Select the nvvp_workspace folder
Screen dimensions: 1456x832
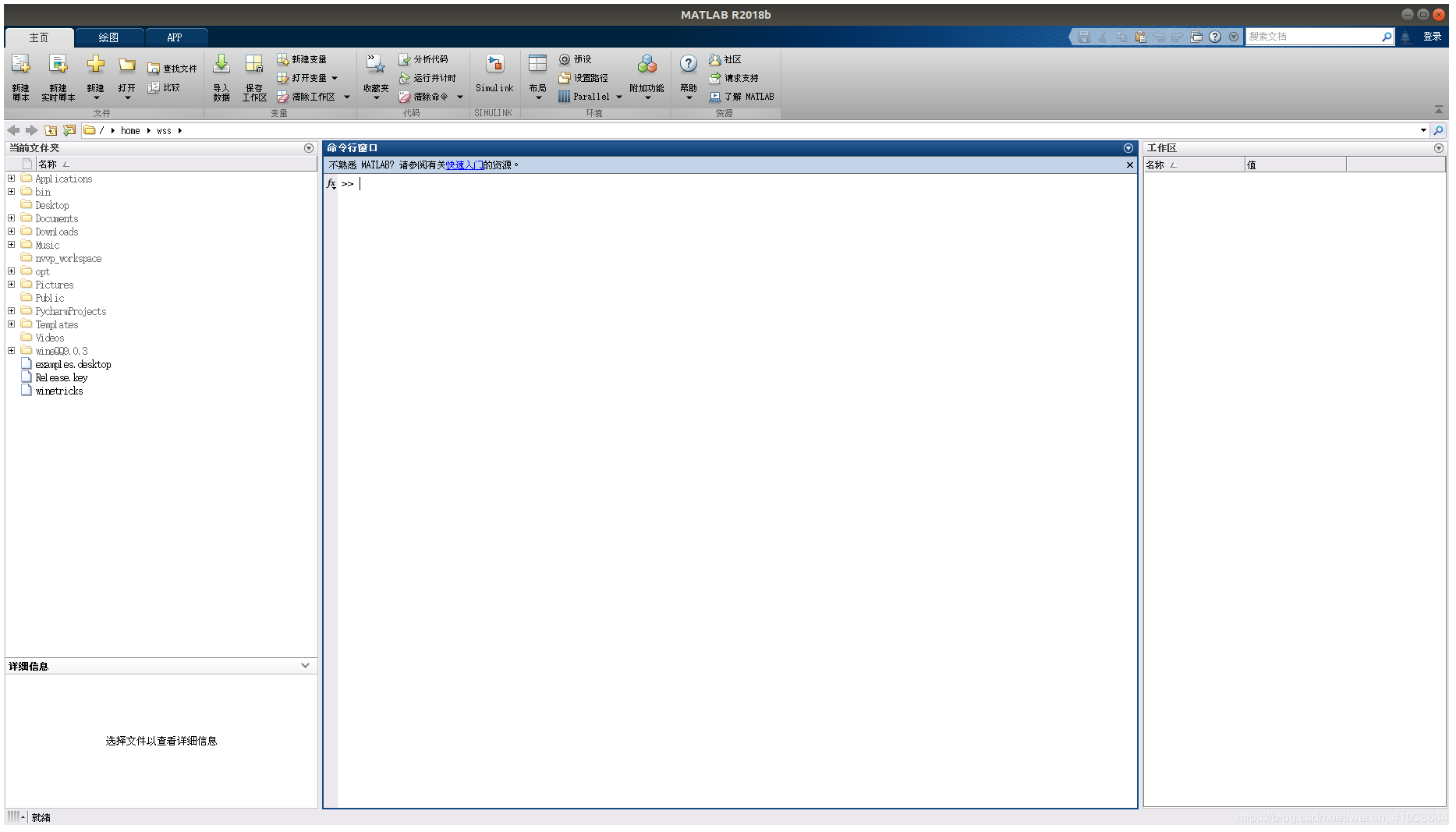pyautogui.click(x=69, y=258)
